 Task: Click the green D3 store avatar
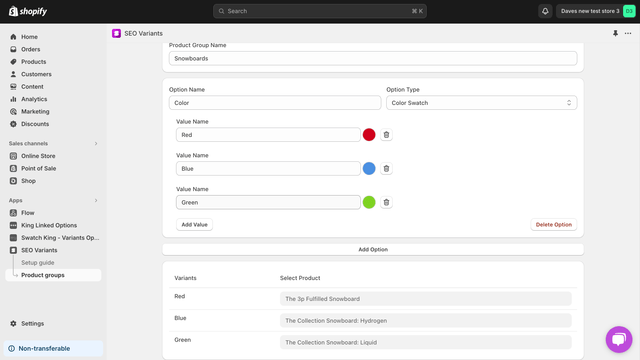[x=629, y=11]
